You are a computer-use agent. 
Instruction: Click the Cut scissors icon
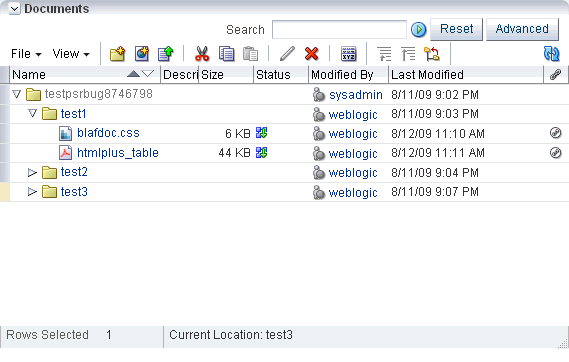point(202,54)
